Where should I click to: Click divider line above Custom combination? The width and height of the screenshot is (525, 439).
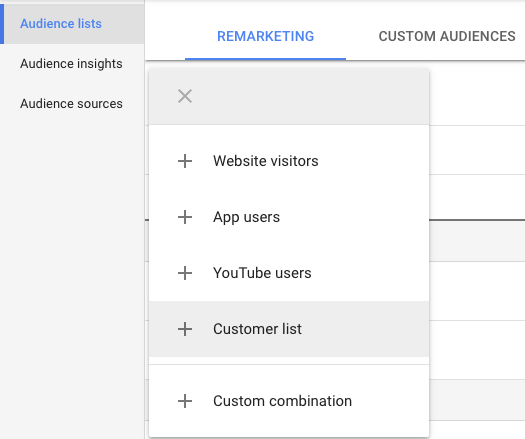(x=289, y=364)
